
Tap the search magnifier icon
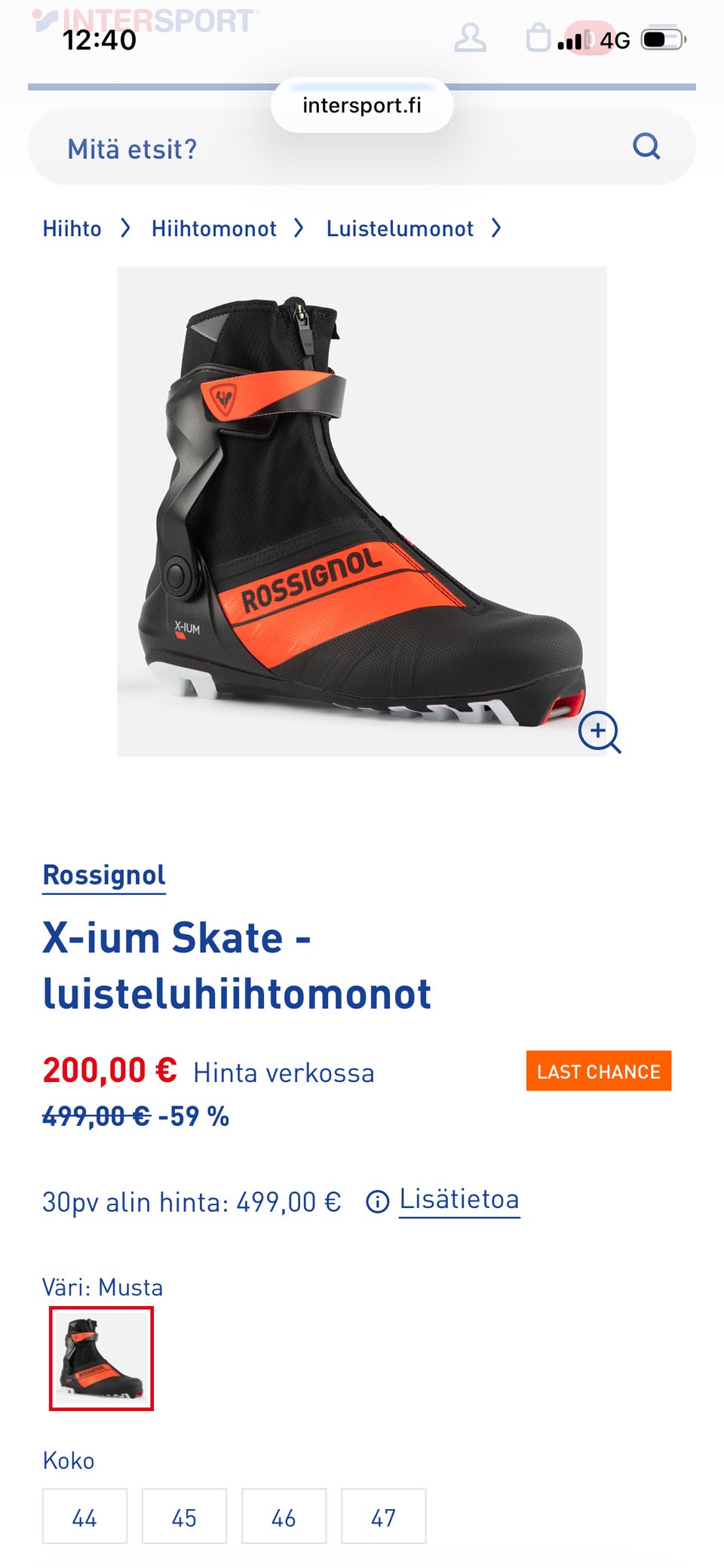click(646, 146)
